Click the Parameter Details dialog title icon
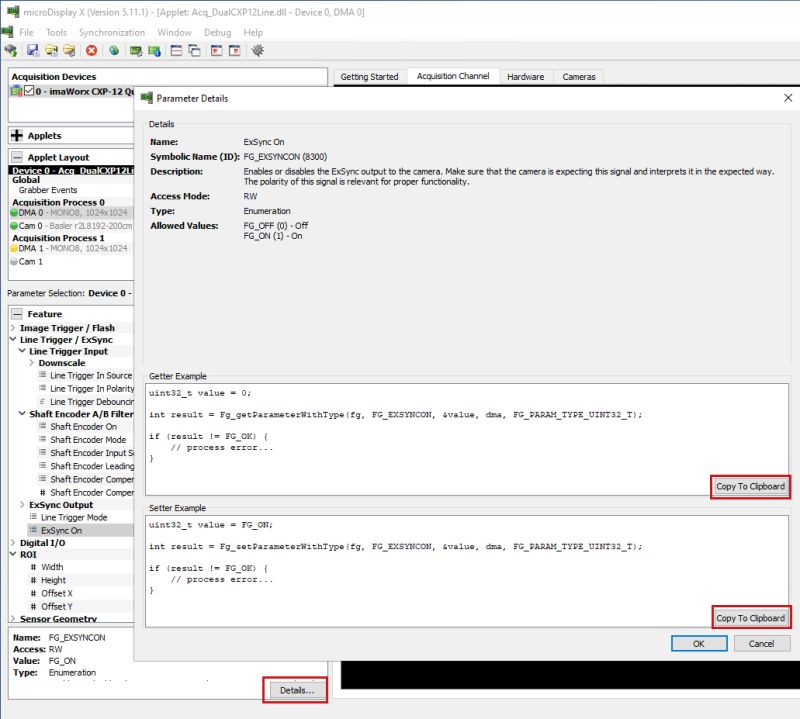This screenshot has width=800, height=719. pyautogui.click(x=147, y=98)
